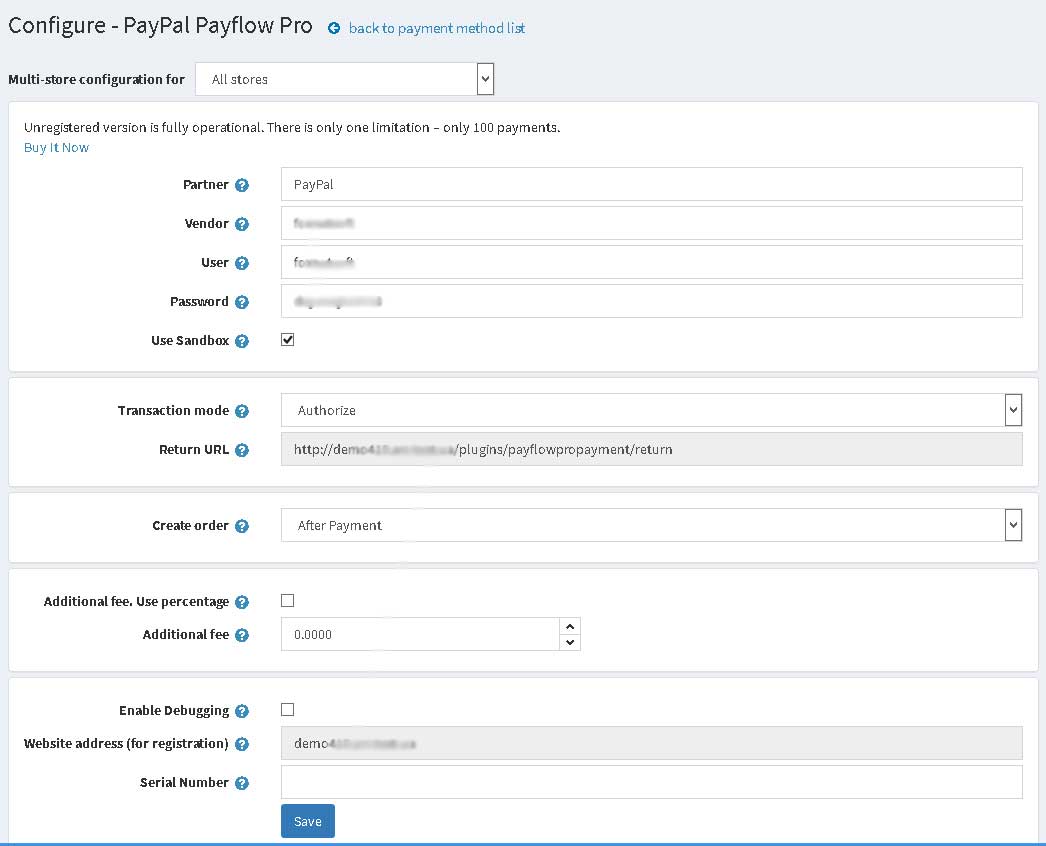Uncheck the Use Sandbox checkbox
Screen dimensions: 1046x846
pyautogui.click(x=288, y=340)
